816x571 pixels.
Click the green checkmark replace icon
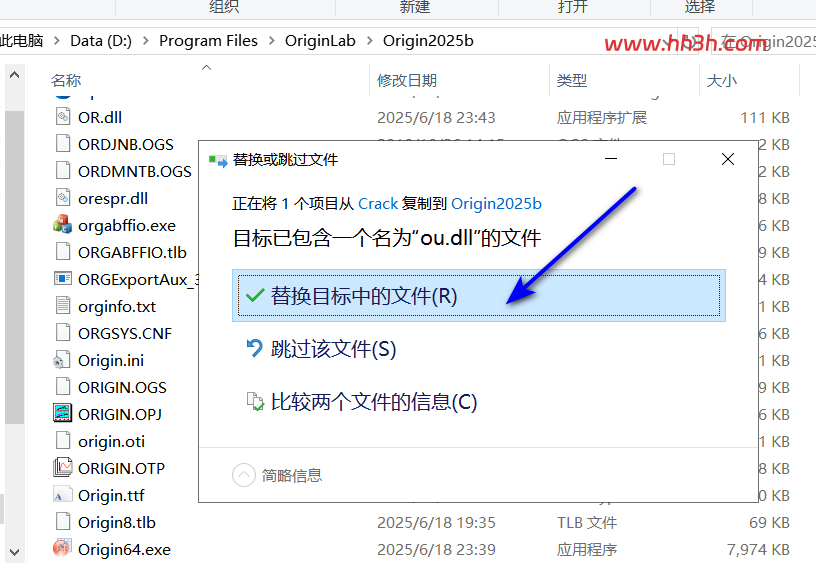(255, 296)
